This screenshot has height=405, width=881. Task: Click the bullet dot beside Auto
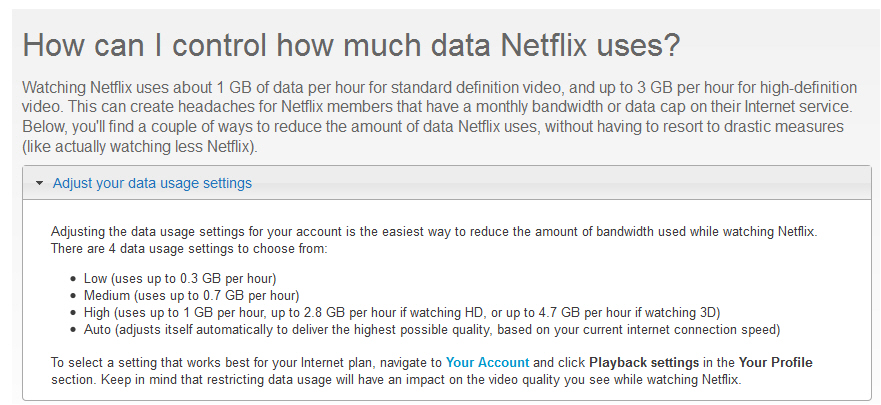[73, 330]
